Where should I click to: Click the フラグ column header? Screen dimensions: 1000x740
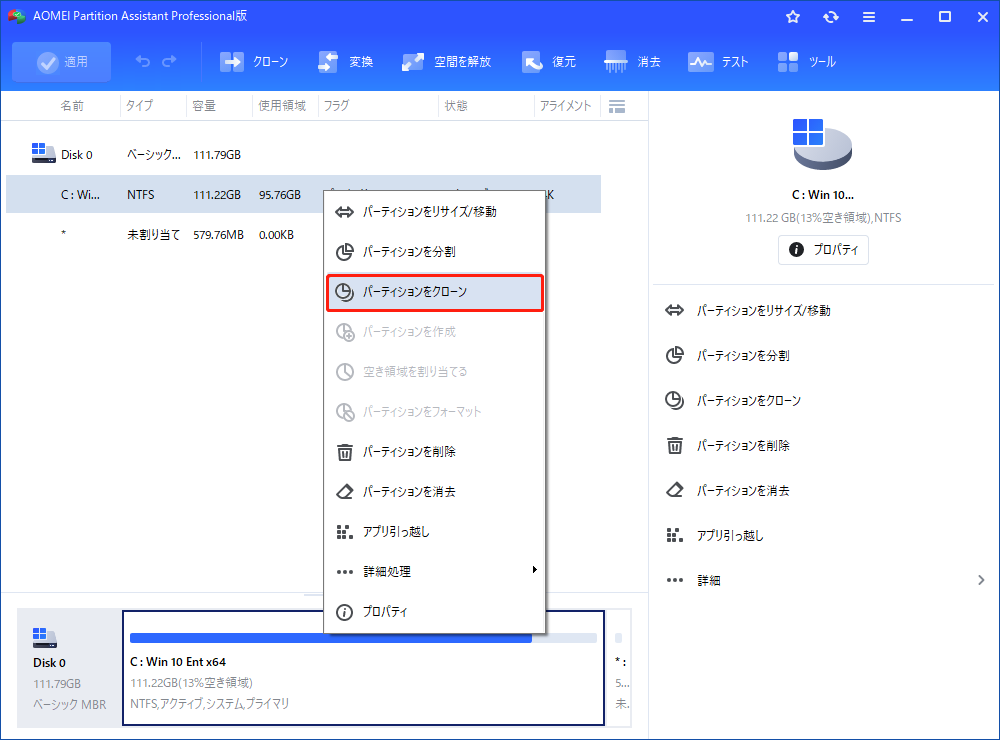click(x=336, y=106)
